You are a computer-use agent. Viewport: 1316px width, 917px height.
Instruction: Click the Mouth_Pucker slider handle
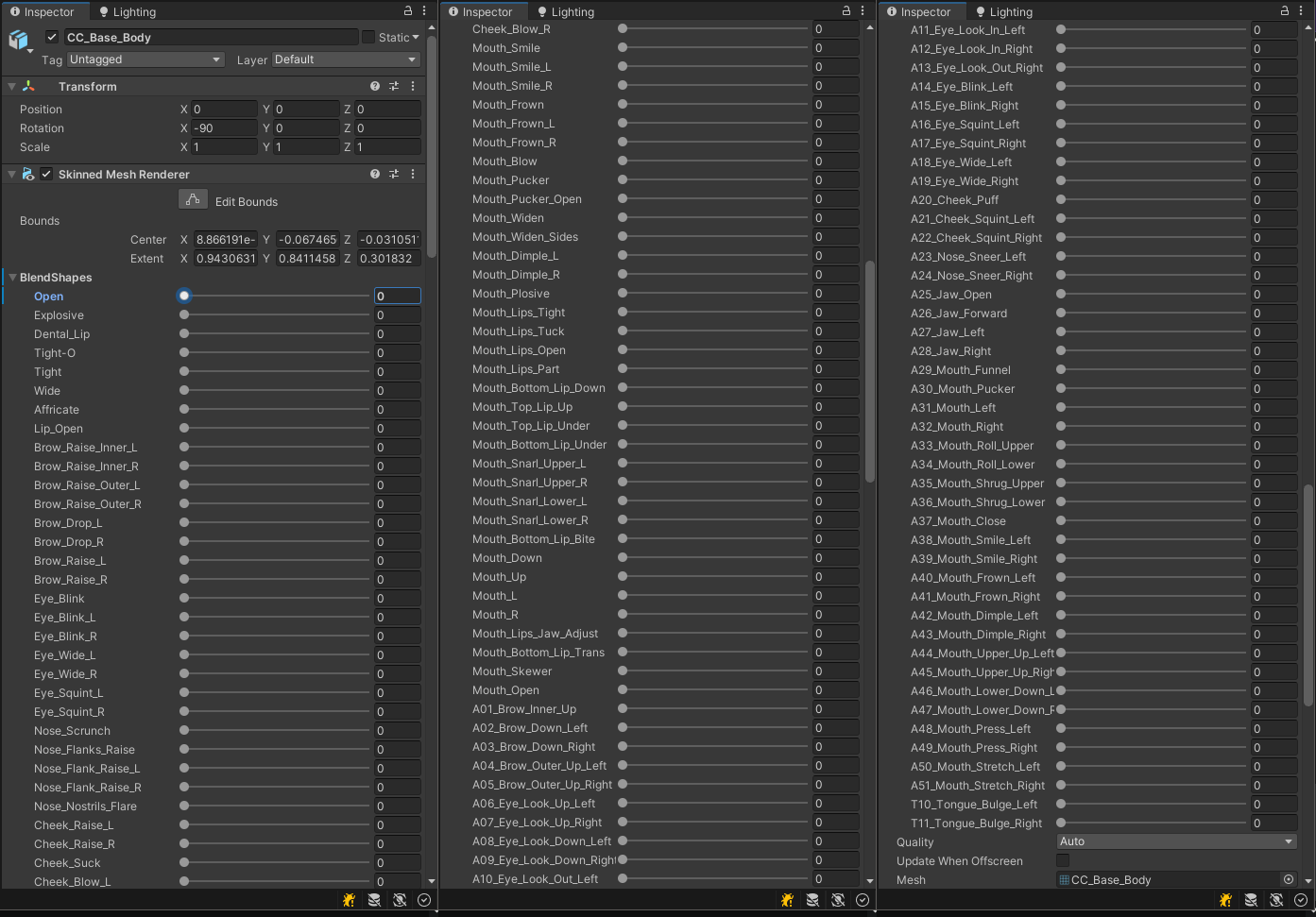623,180
